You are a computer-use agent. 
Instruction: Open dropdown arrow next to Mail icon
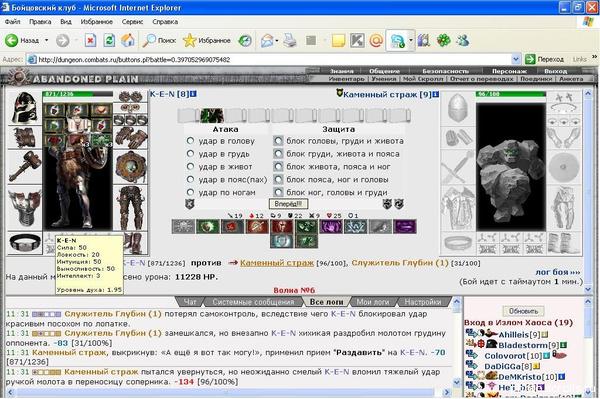tap(277, 40)
